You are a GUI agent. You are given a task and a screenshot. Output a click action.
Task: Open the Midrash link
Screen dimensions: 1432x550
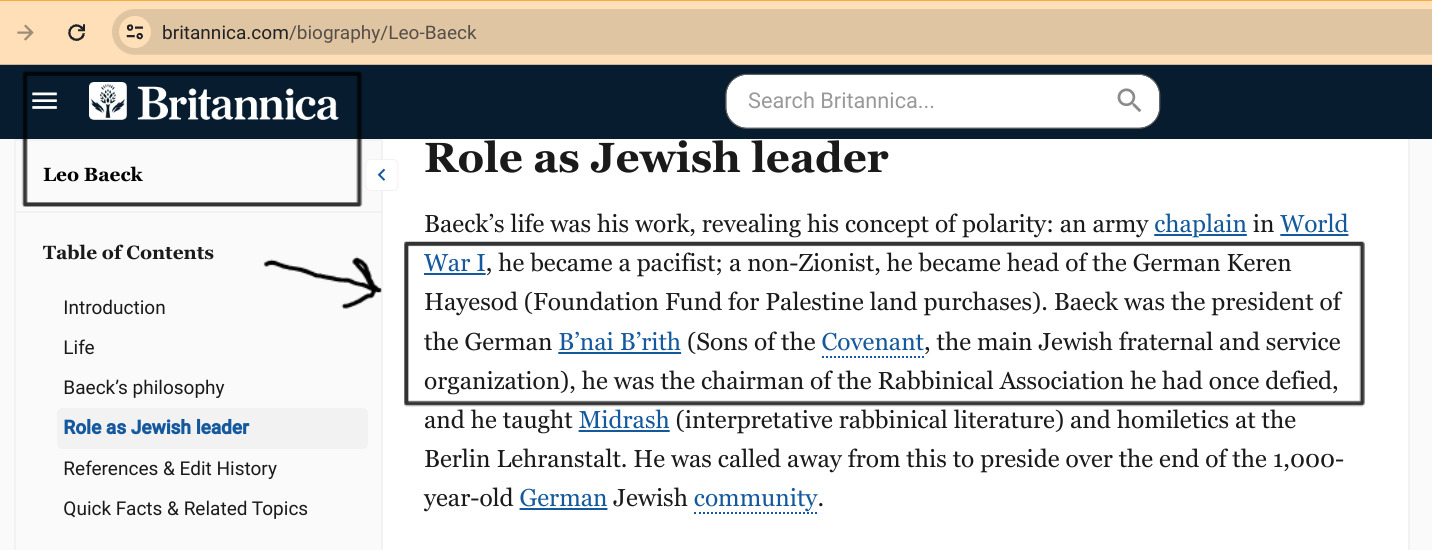[x=623, y=420]
